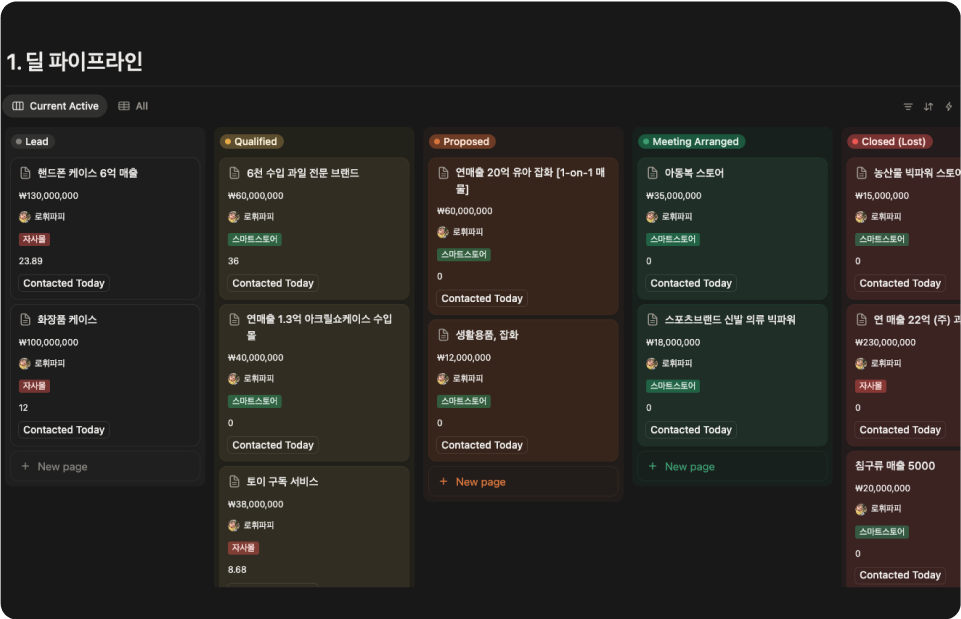Click 스마트스토어 tag on 아동복 스토어 card

[x=673, y=239]
